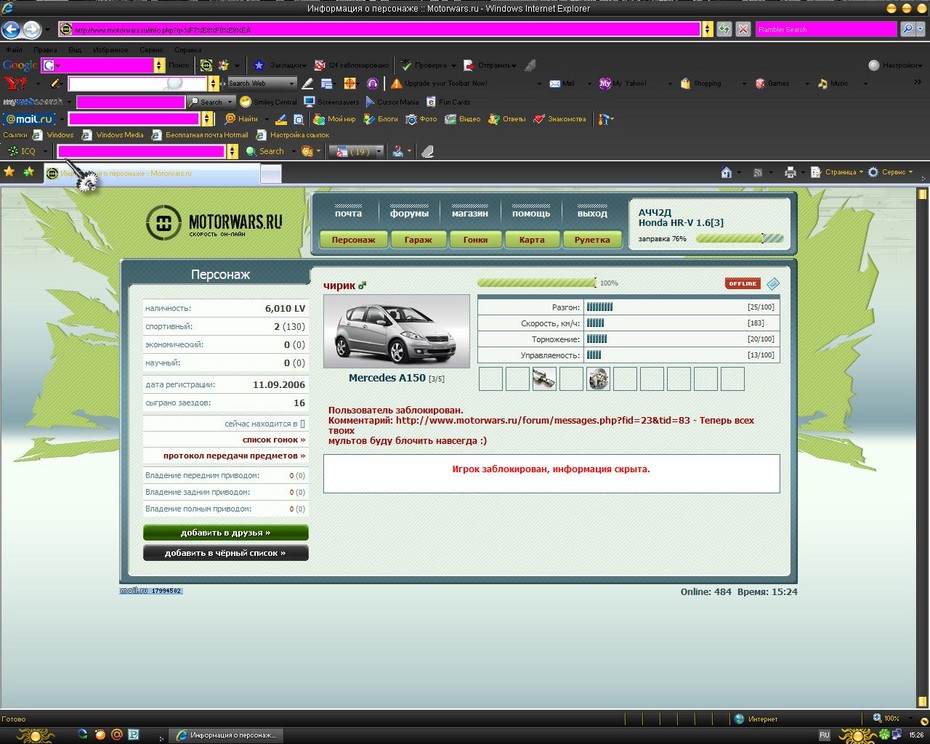Click the page vertical scrollbar
Image resolution: width=930 pixels, height=744 pixels.
coord(922,448)
